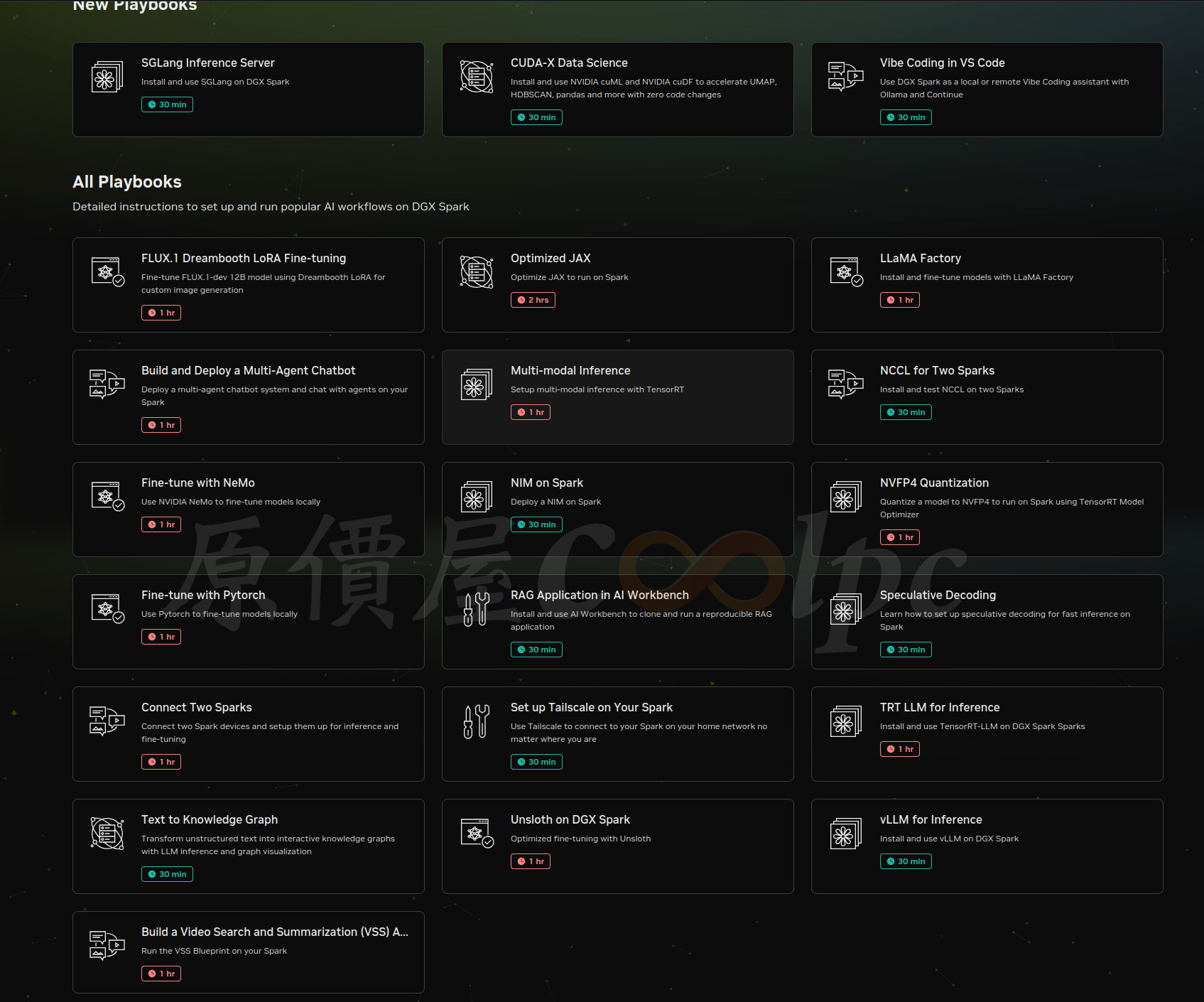Click the Unsloth on DGX Spark icon
Image resolution: width=1204 pixels, height=1002 pixels.
(477, 834)
